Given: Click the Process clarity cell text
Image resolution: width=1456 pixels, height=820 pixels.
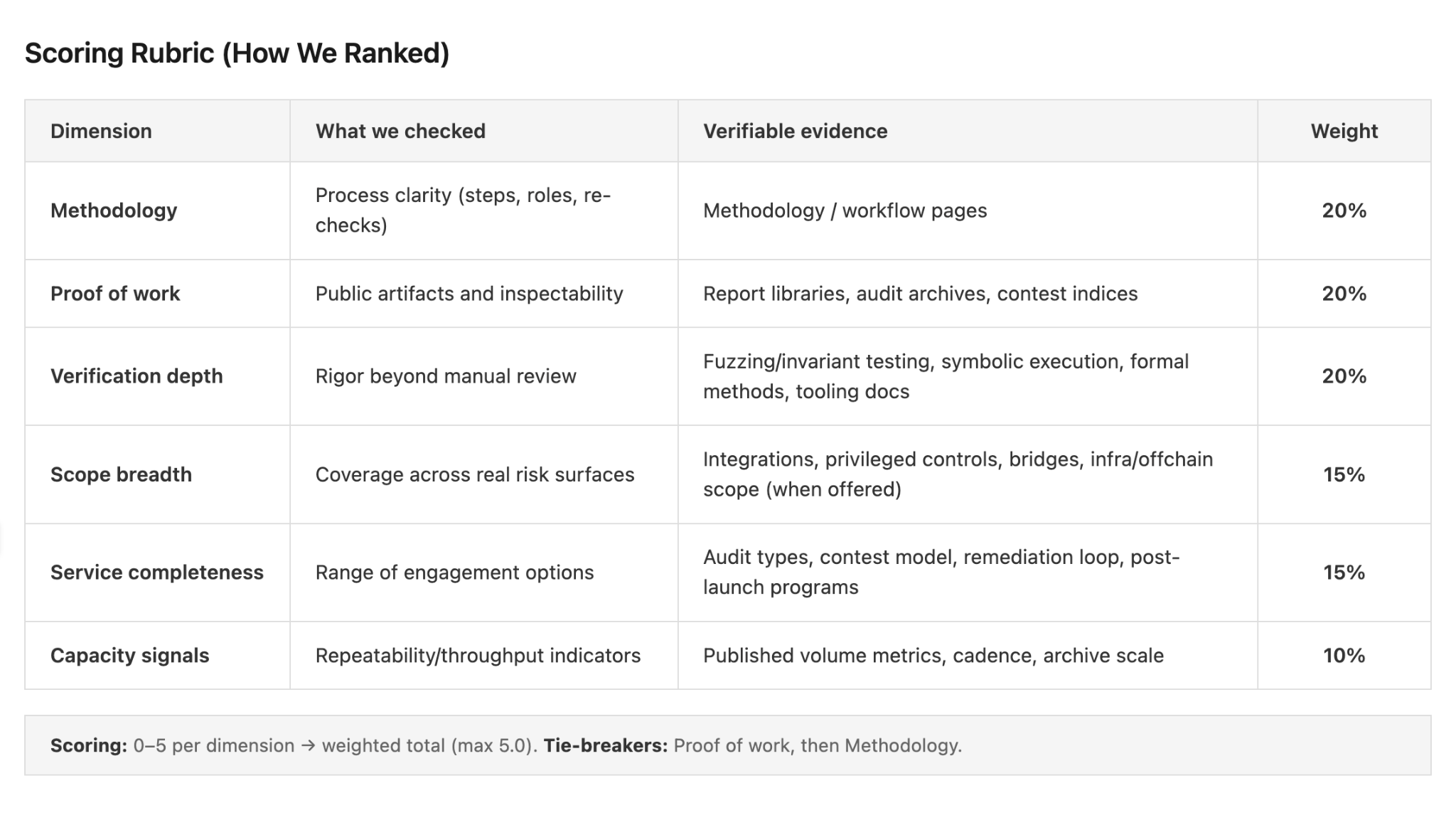Looking at the screenshot, I should tap(462, 210).
